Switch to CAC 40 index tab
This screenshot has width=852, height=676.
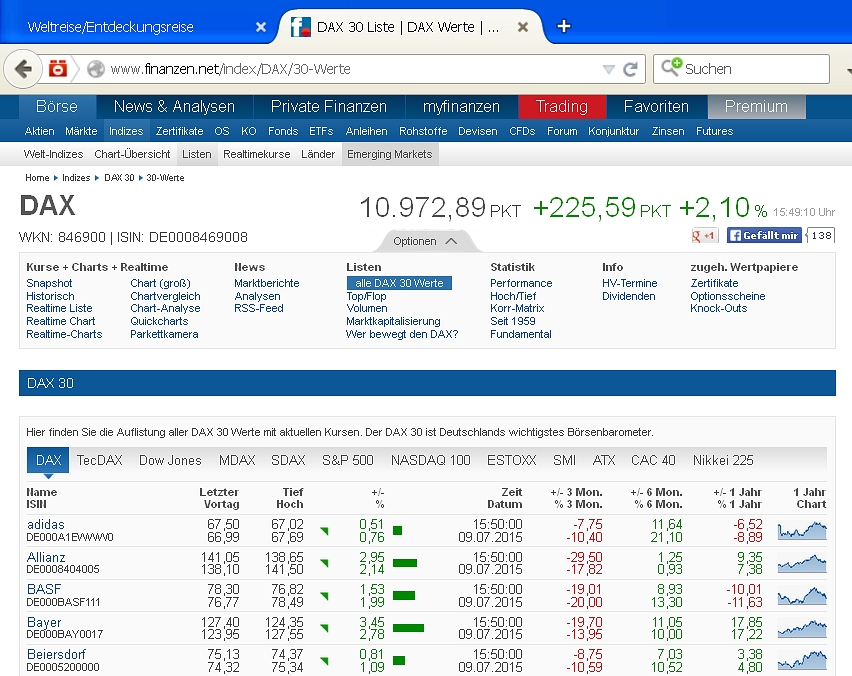(653, 460)
